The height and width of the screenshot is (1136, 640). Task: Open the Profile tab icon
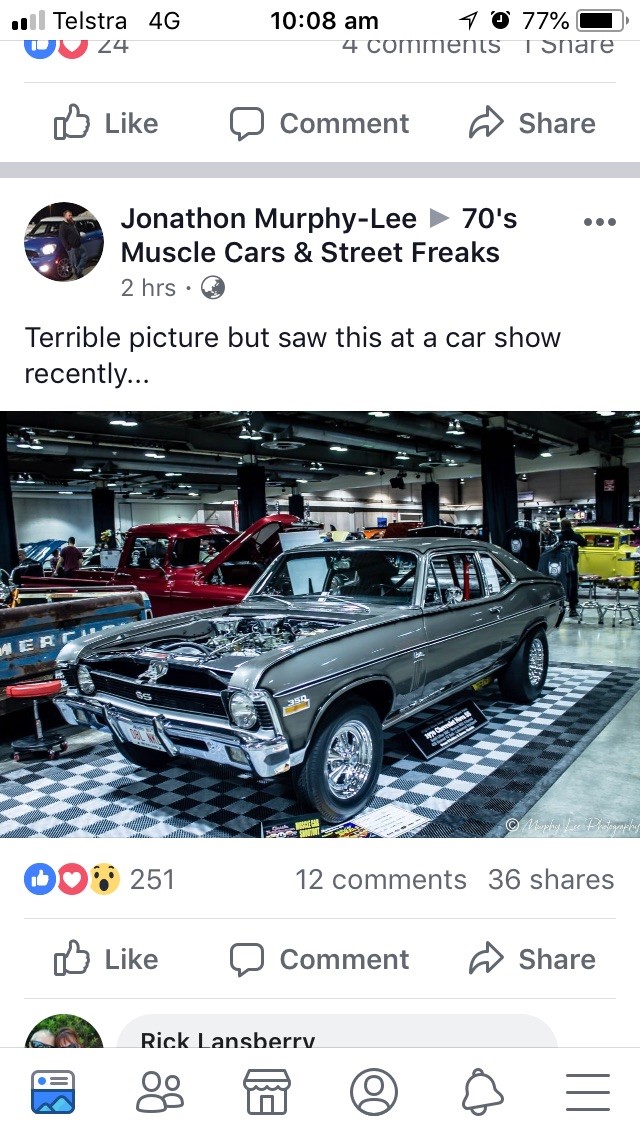click(x=374, y=1091)
